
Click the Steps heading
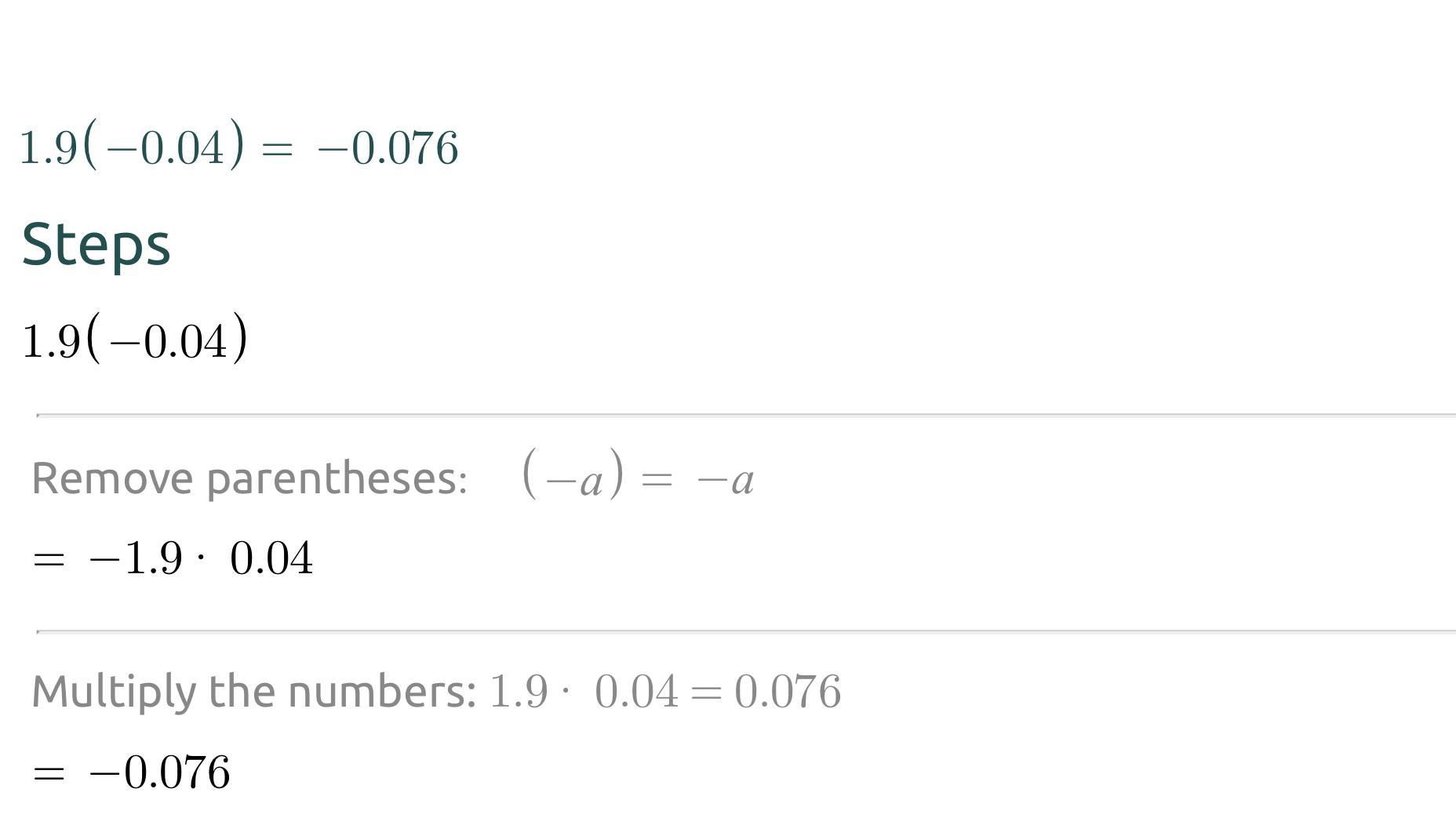point(96,245)
